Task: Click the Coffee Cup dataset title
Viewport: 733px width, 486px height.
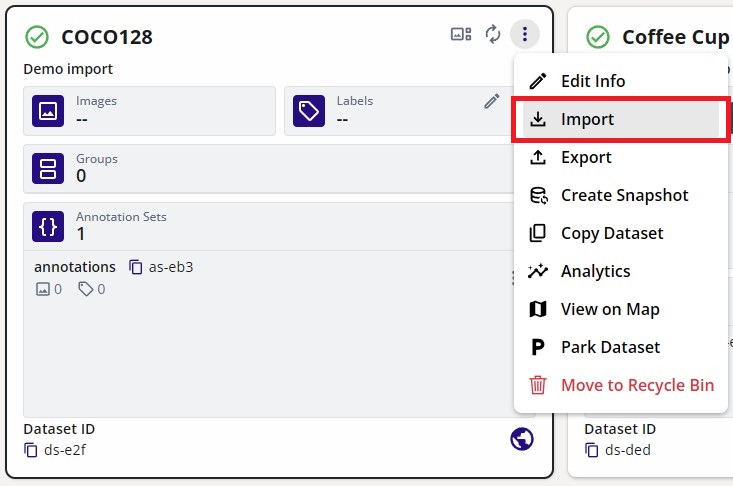Action: click(676, 37)
